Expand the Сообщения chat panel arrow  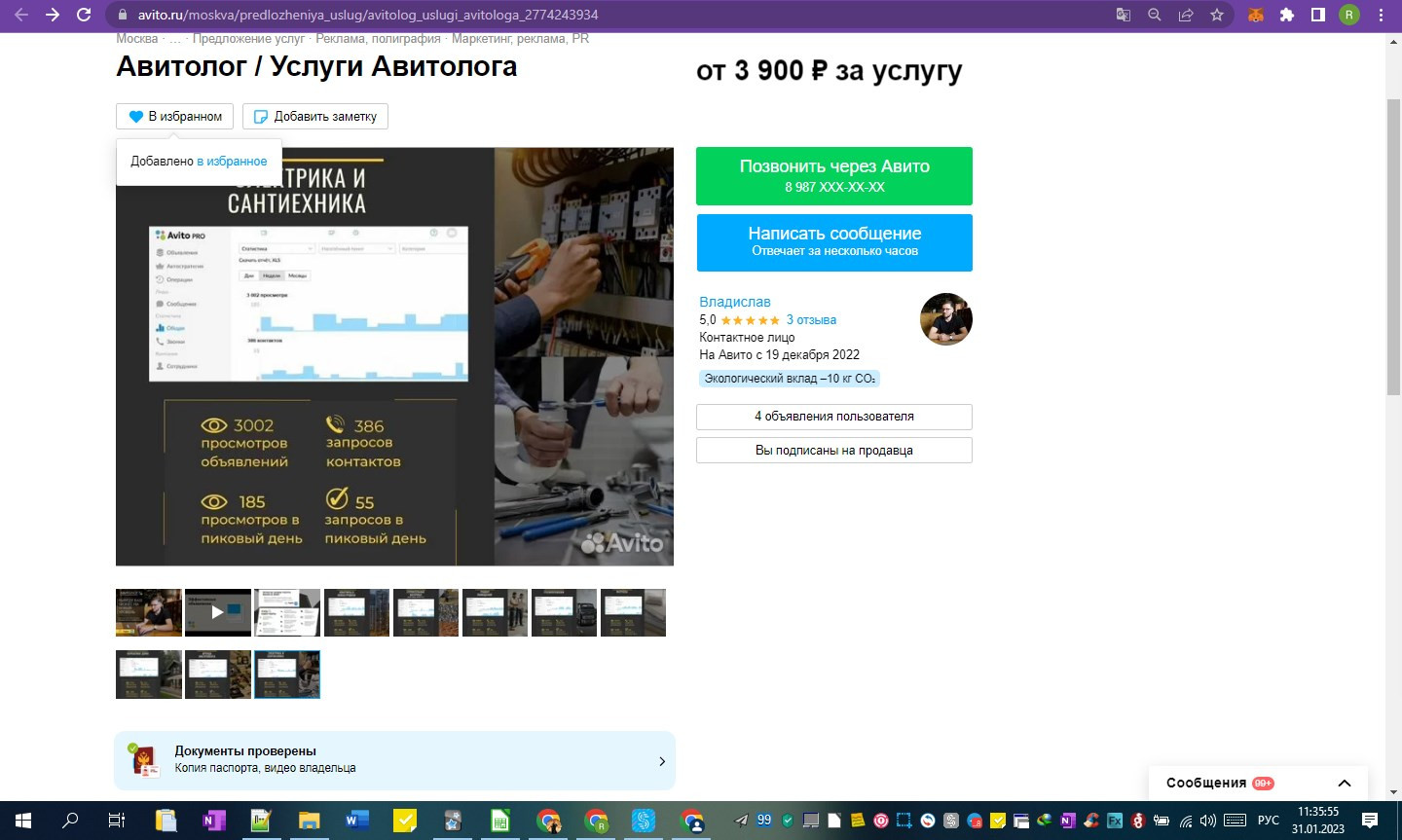pyautogui.click(x=1345, y=784)
